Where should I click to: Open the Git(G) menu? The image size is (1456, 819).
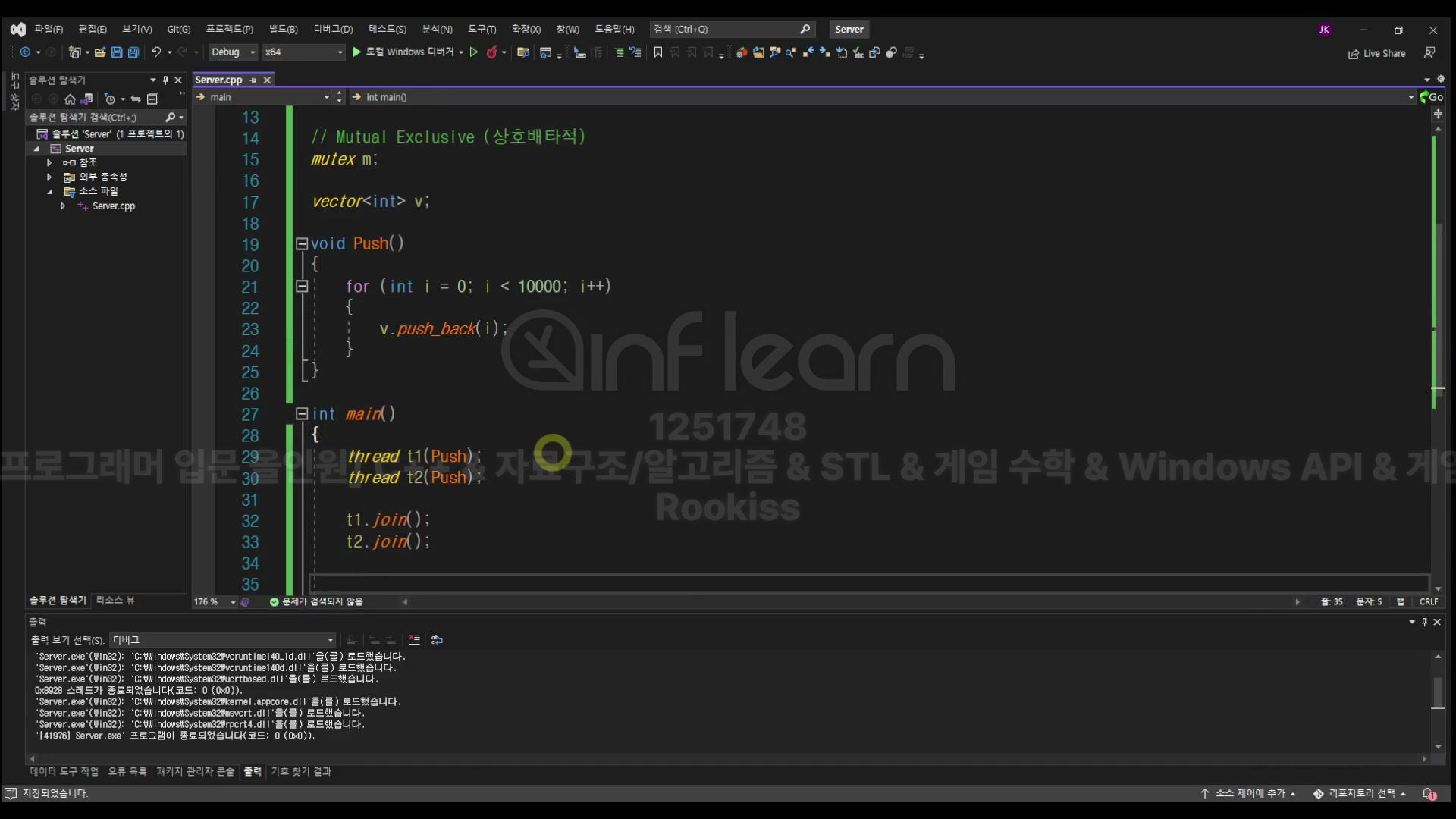(179, 30)
